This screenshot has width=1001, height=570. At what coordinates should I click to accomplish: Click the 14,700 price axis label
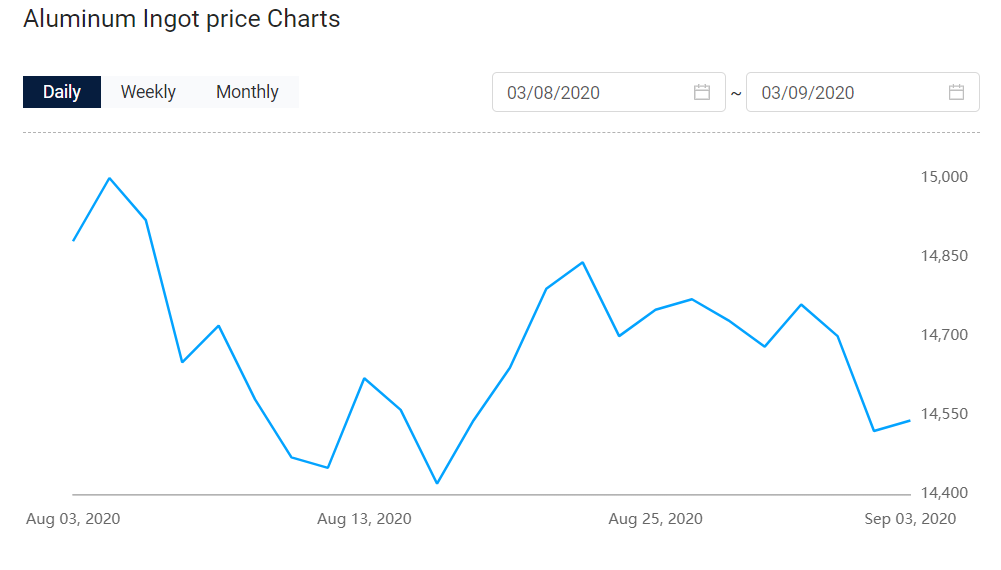tap(944, 335)
